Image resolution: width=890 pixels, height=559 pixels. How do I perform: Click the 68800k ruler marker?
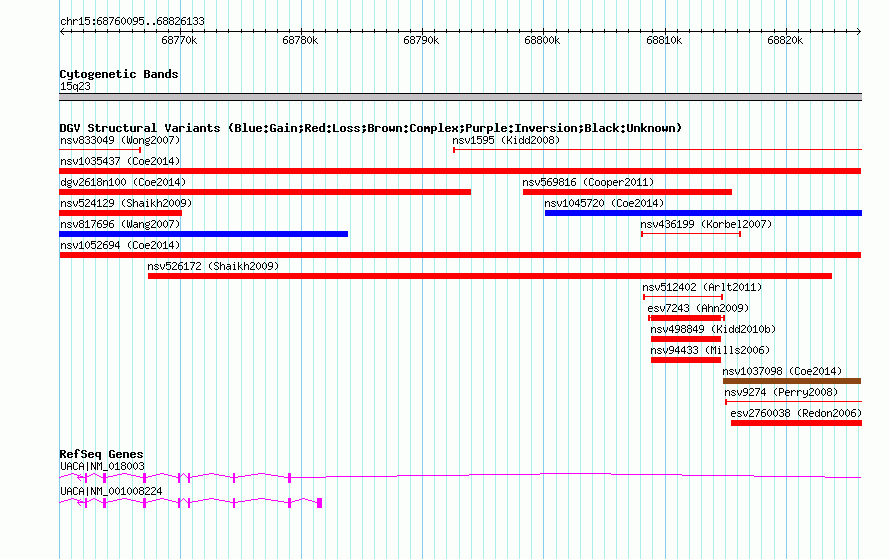click(542, 40)
